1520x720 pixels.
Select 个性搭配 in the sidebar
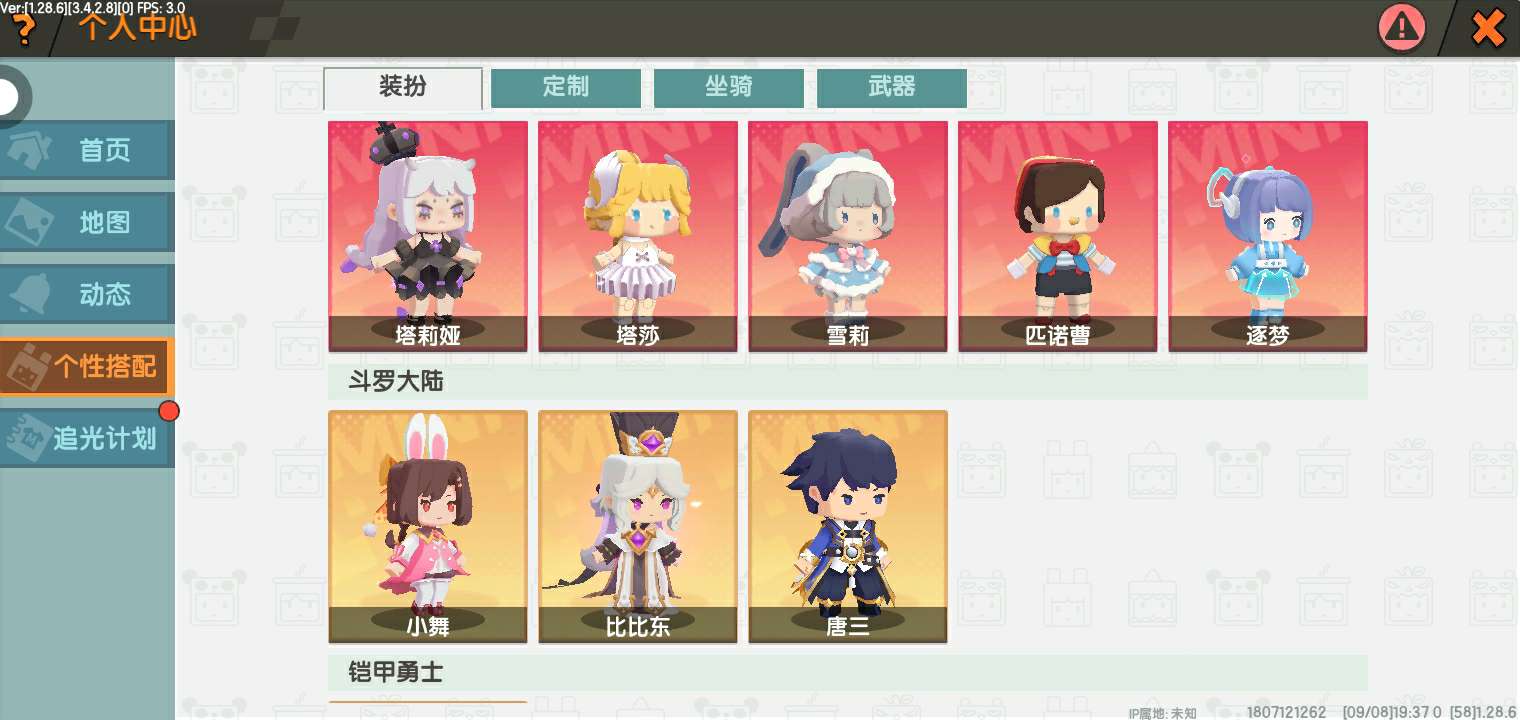point(87,367)
